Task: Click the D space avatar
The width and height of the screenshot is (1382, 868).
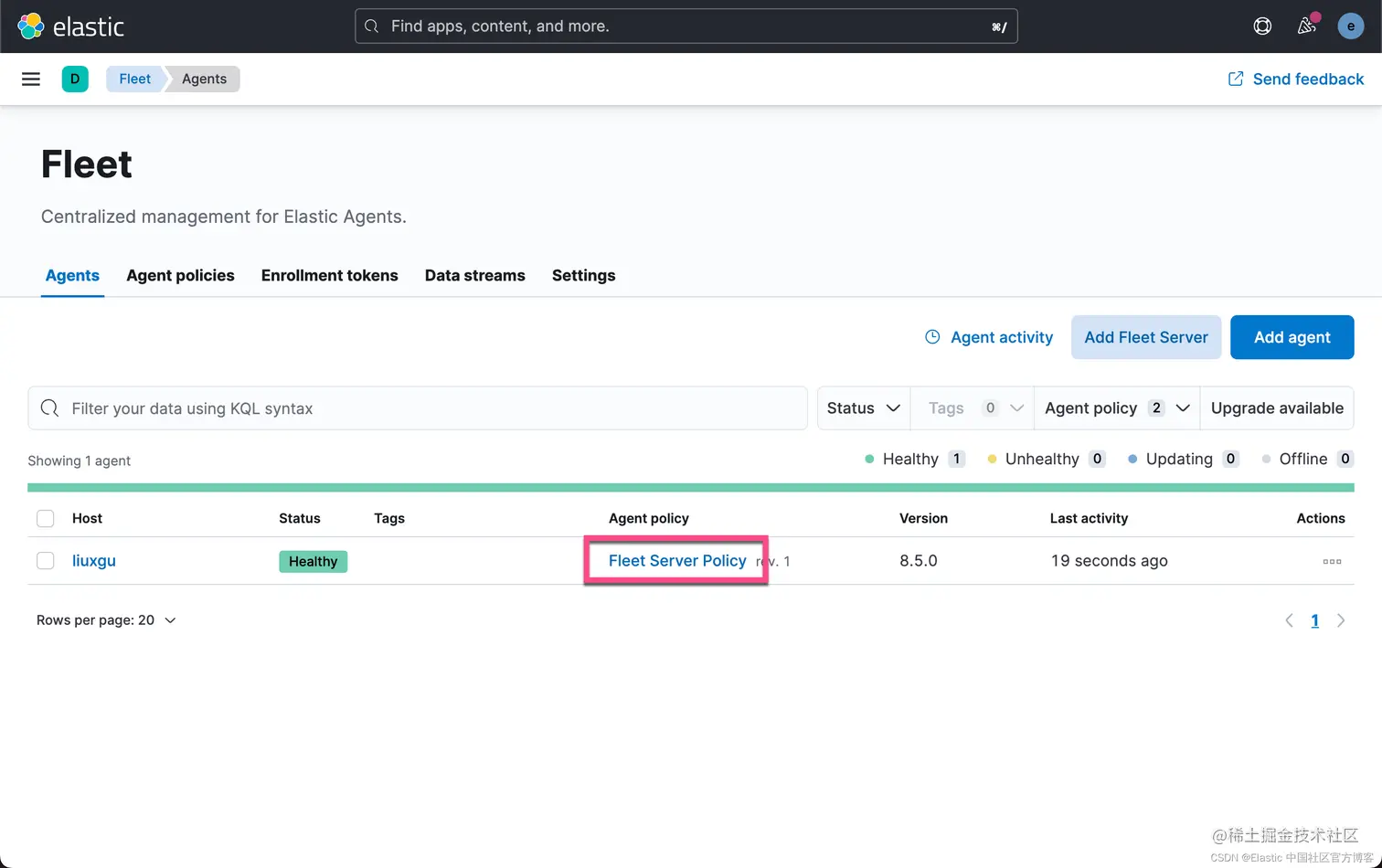Action: (75, 79)
